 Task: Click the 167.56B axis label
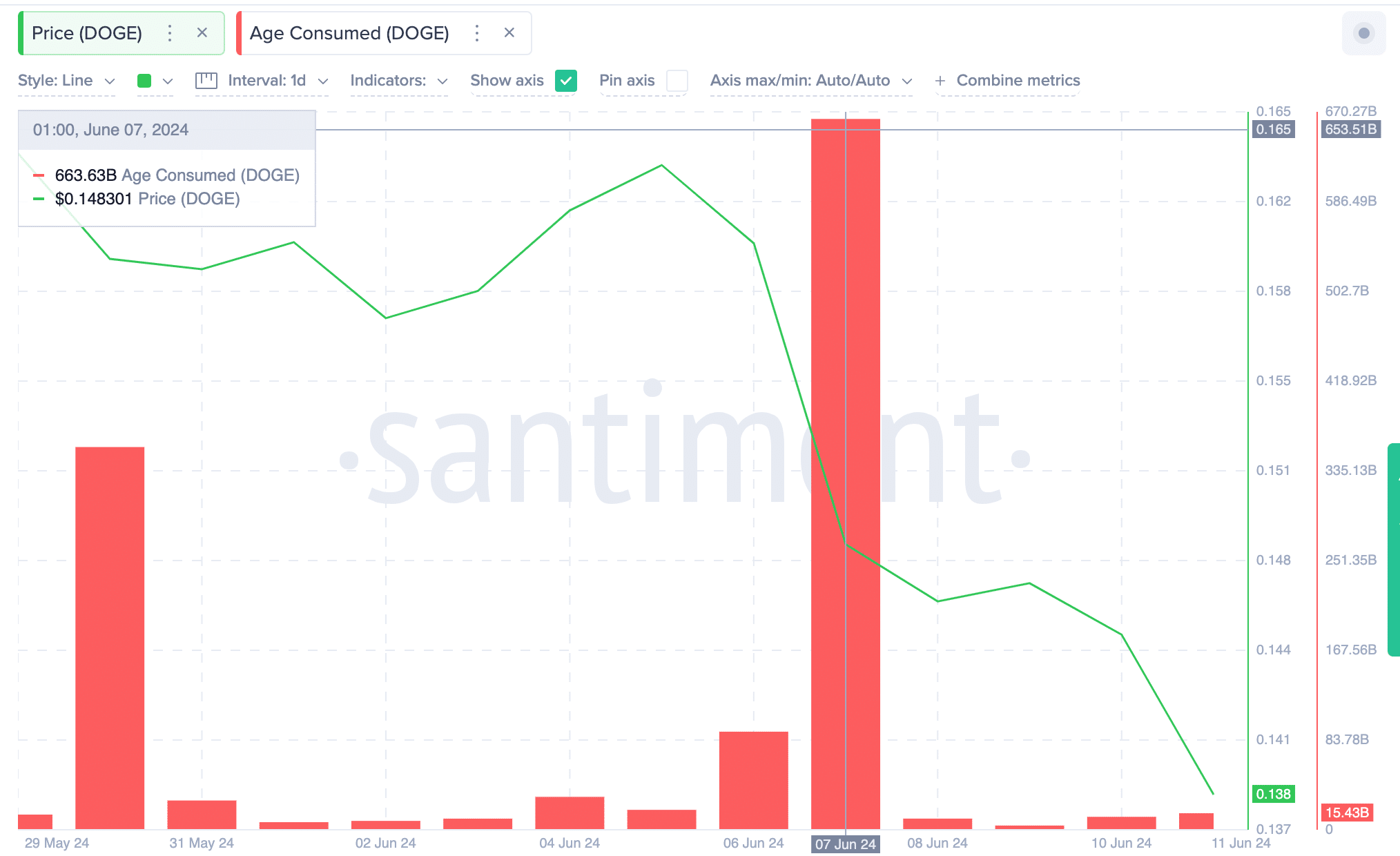(1351, 650)
